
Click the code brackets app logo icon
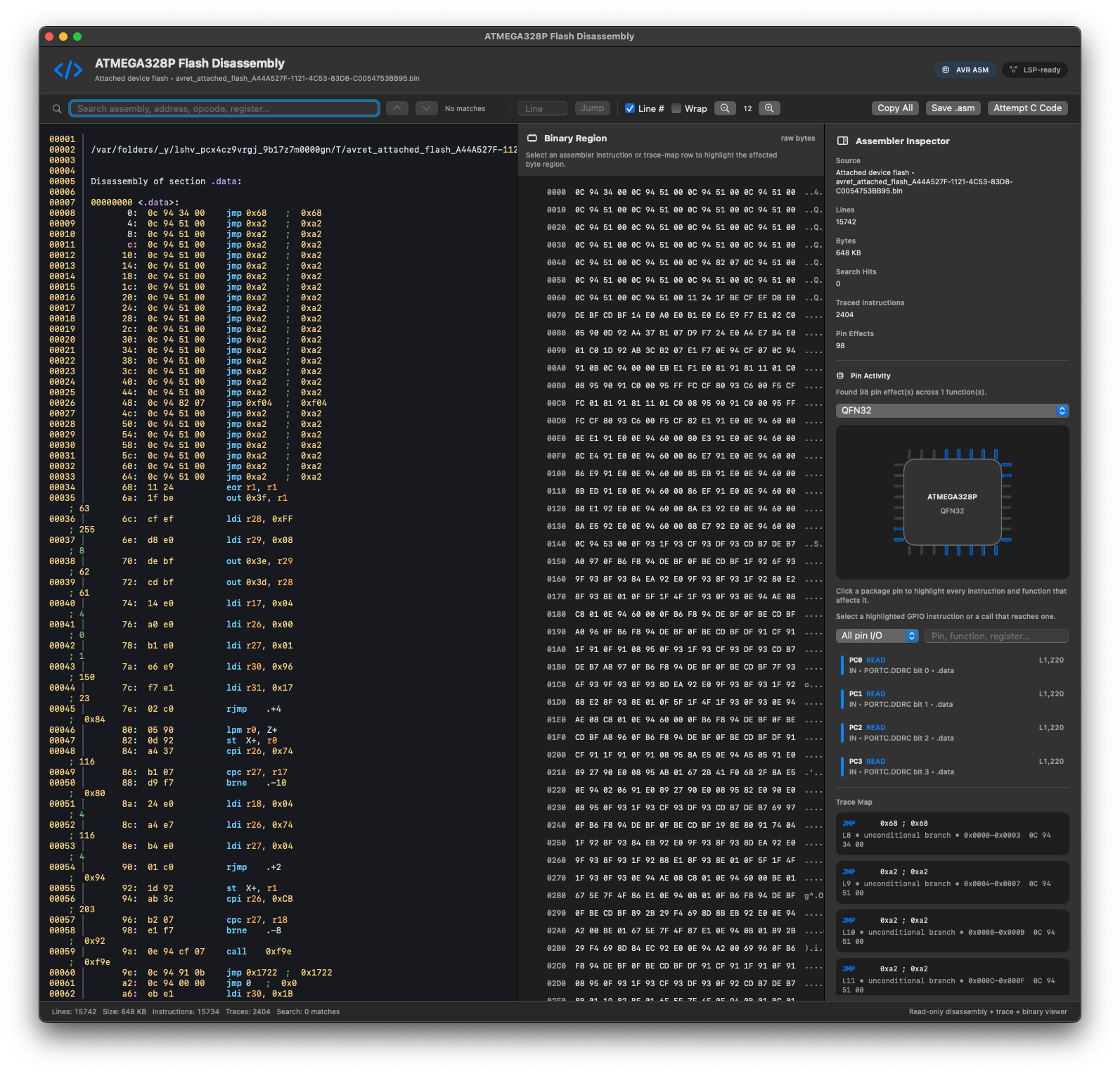tap(68, 70)
